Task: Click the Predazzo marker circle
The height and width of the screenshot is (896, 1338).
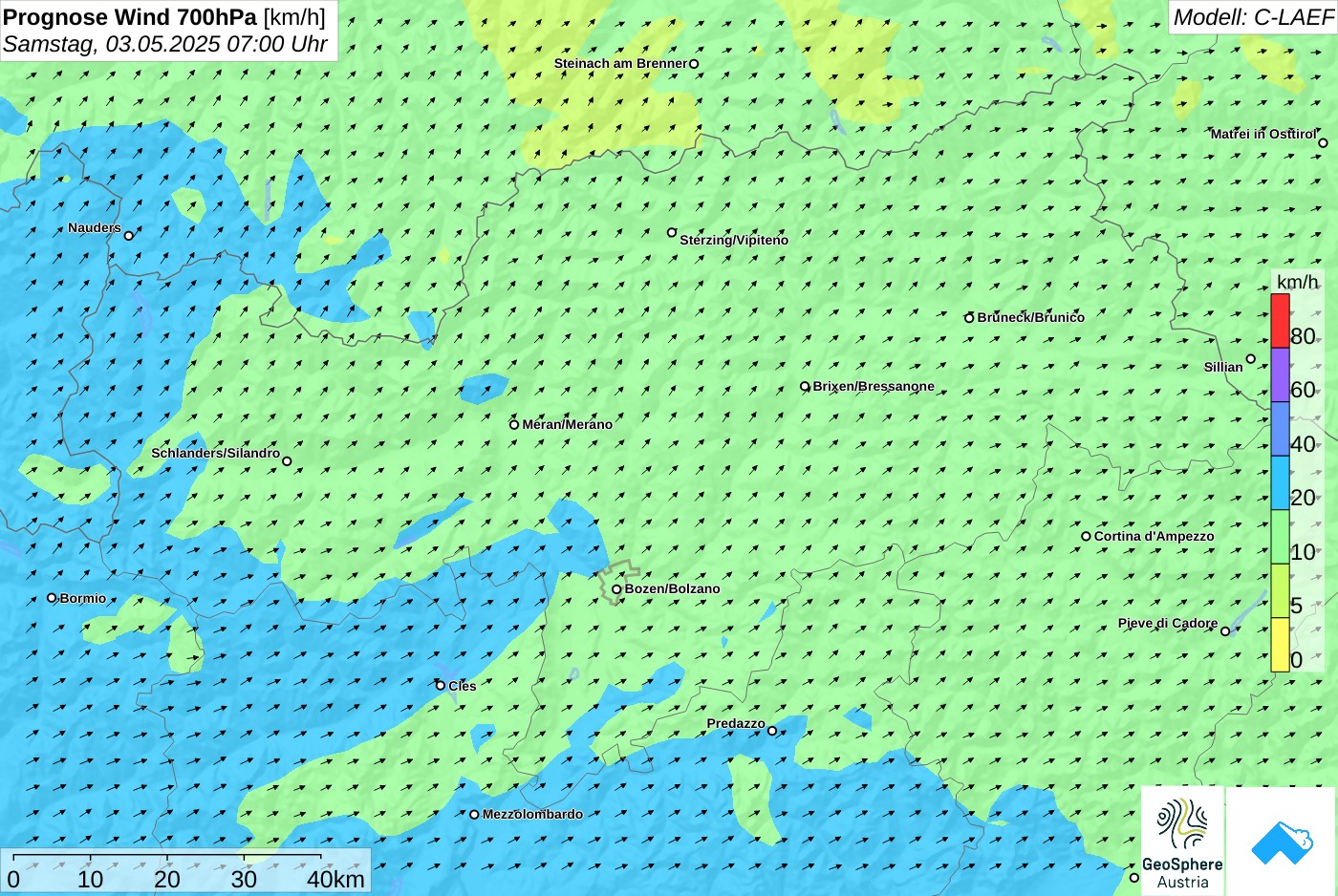Action: (x=772, y=731)
